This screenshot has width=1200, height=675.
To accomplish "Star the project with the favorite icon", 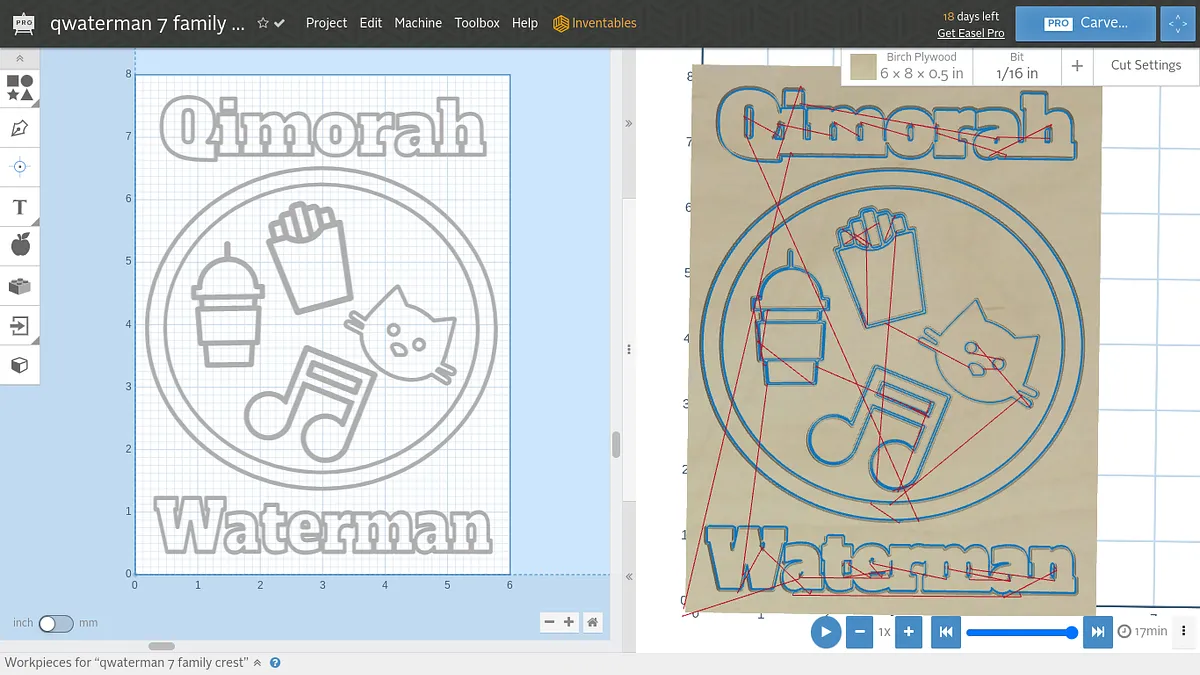I will click(263, 23).
